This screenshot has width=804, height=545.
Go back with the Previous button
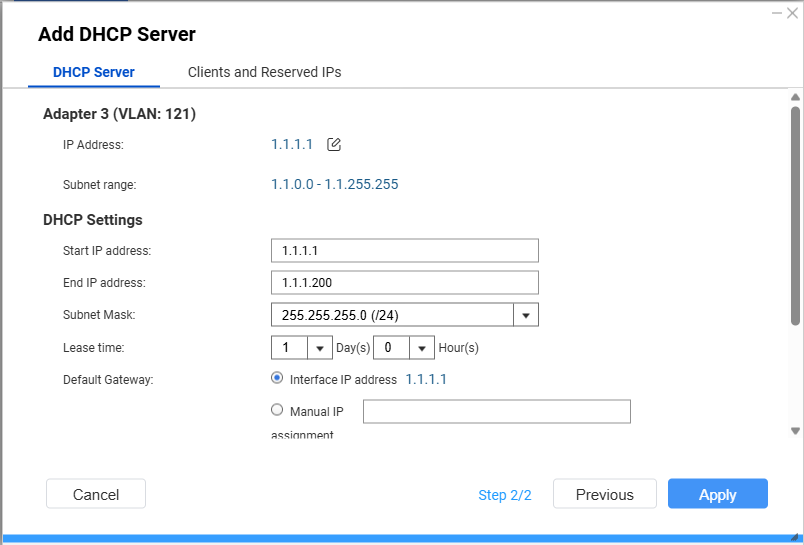pos(604,494)
